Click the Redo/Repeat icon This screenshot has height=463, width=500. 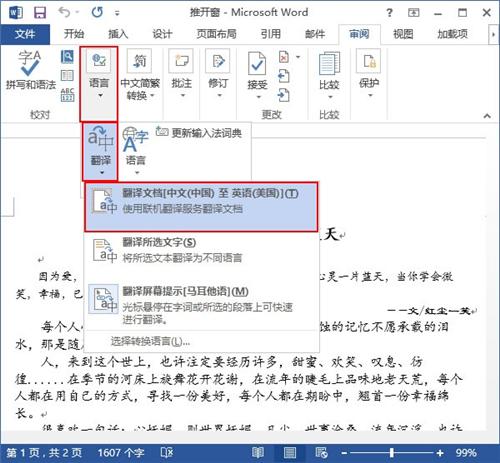(x=97, y=13)
